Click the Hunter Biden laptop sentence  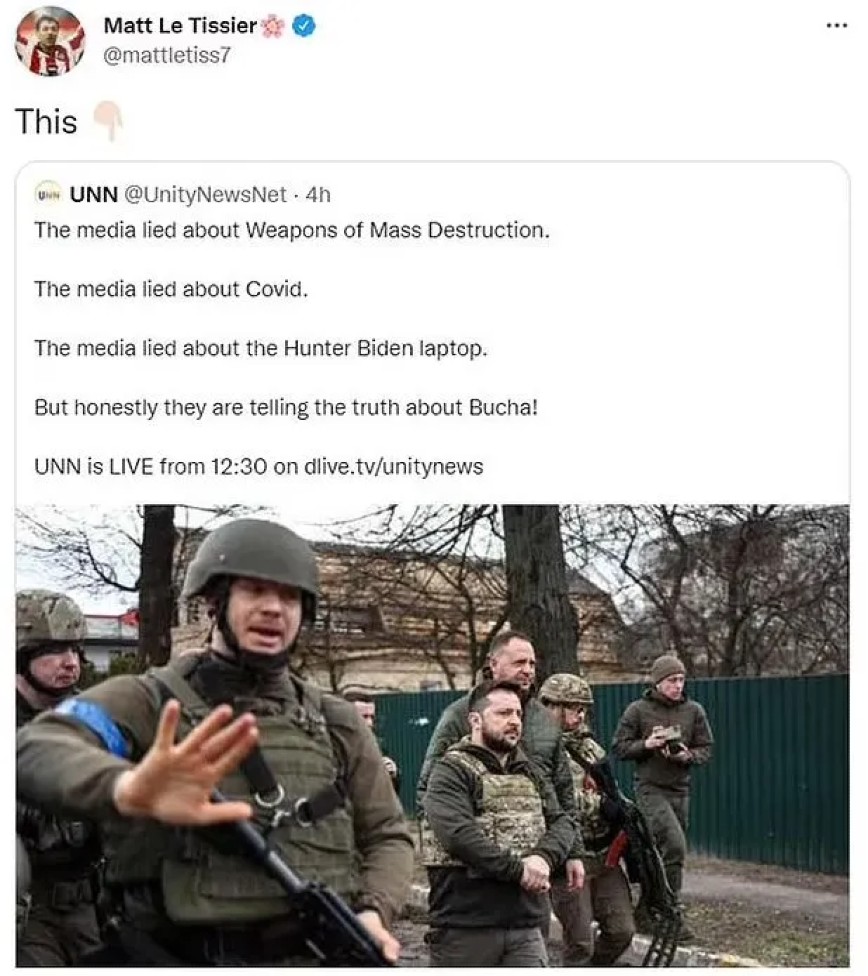[x=261, y=348]
